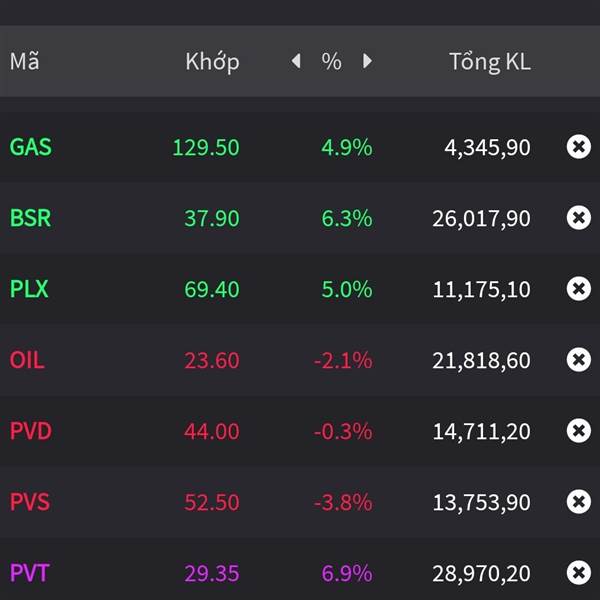
Task: Click left arrow next to % header
Action: pos(296,62)
